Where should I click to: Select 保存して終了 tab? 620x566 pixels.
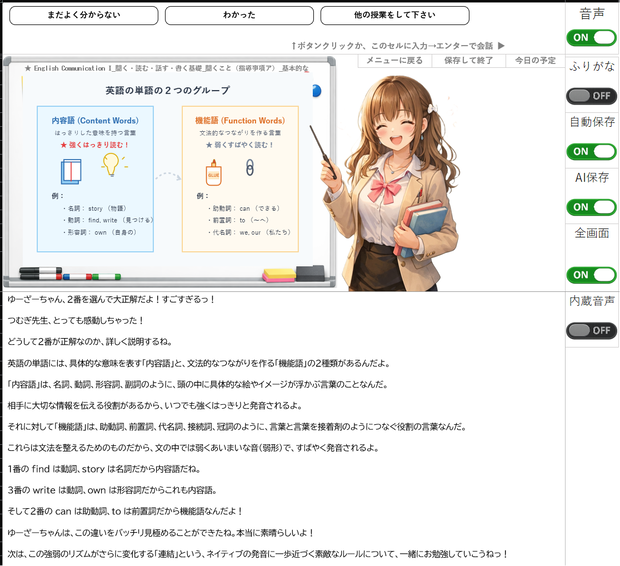click(x=469, y=61)
